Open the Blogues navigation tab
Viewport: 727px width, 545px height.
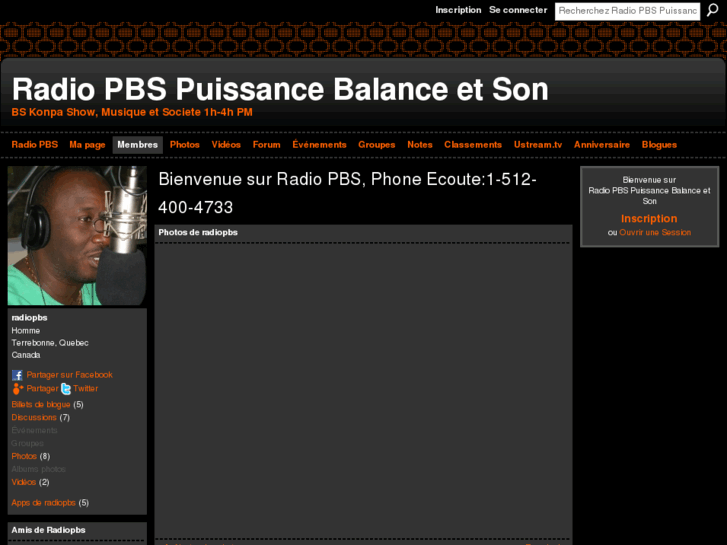659,145
